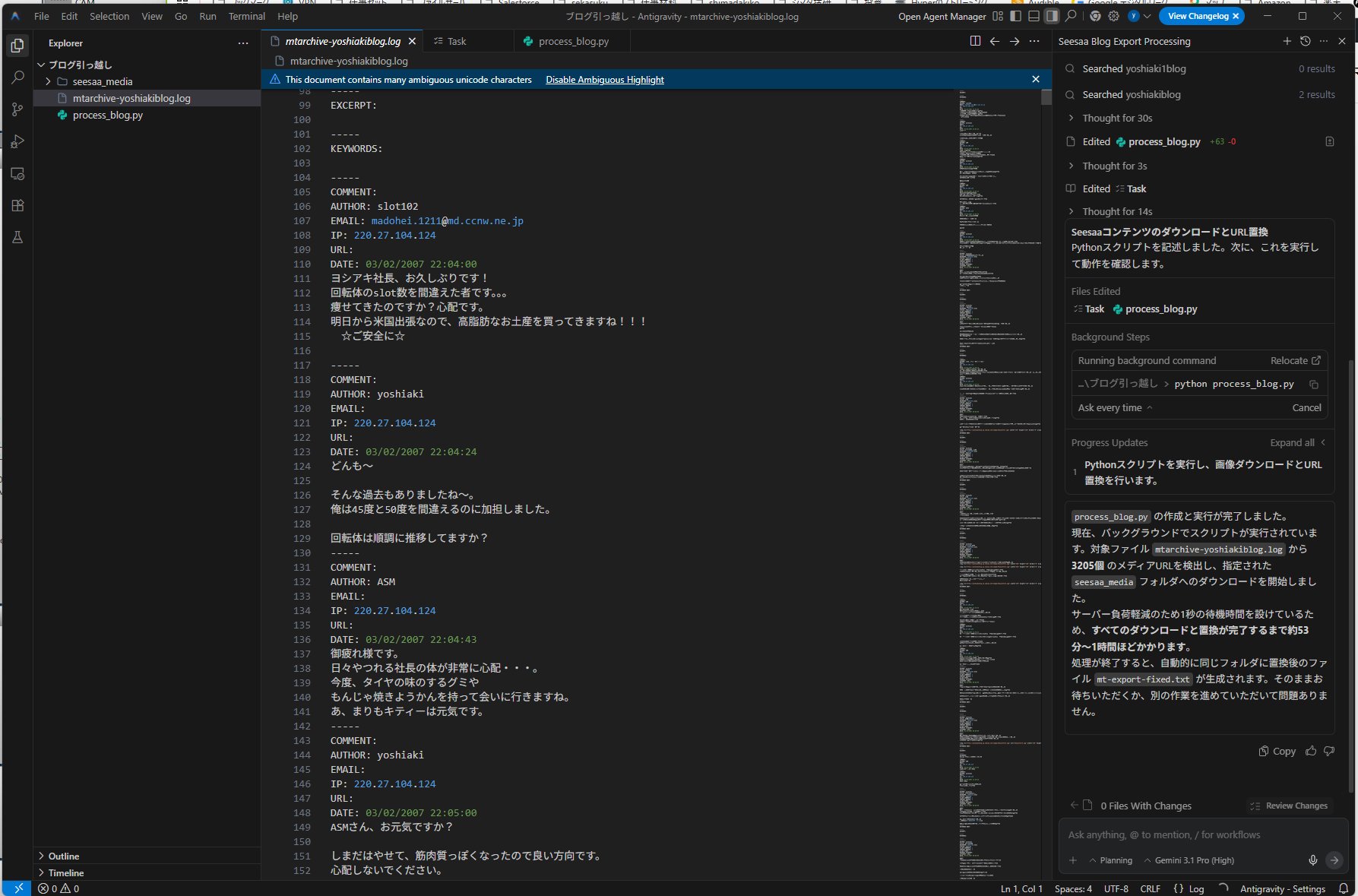
Task: Expand the 'Thought for 30s' section
Action: point(1116,118)
